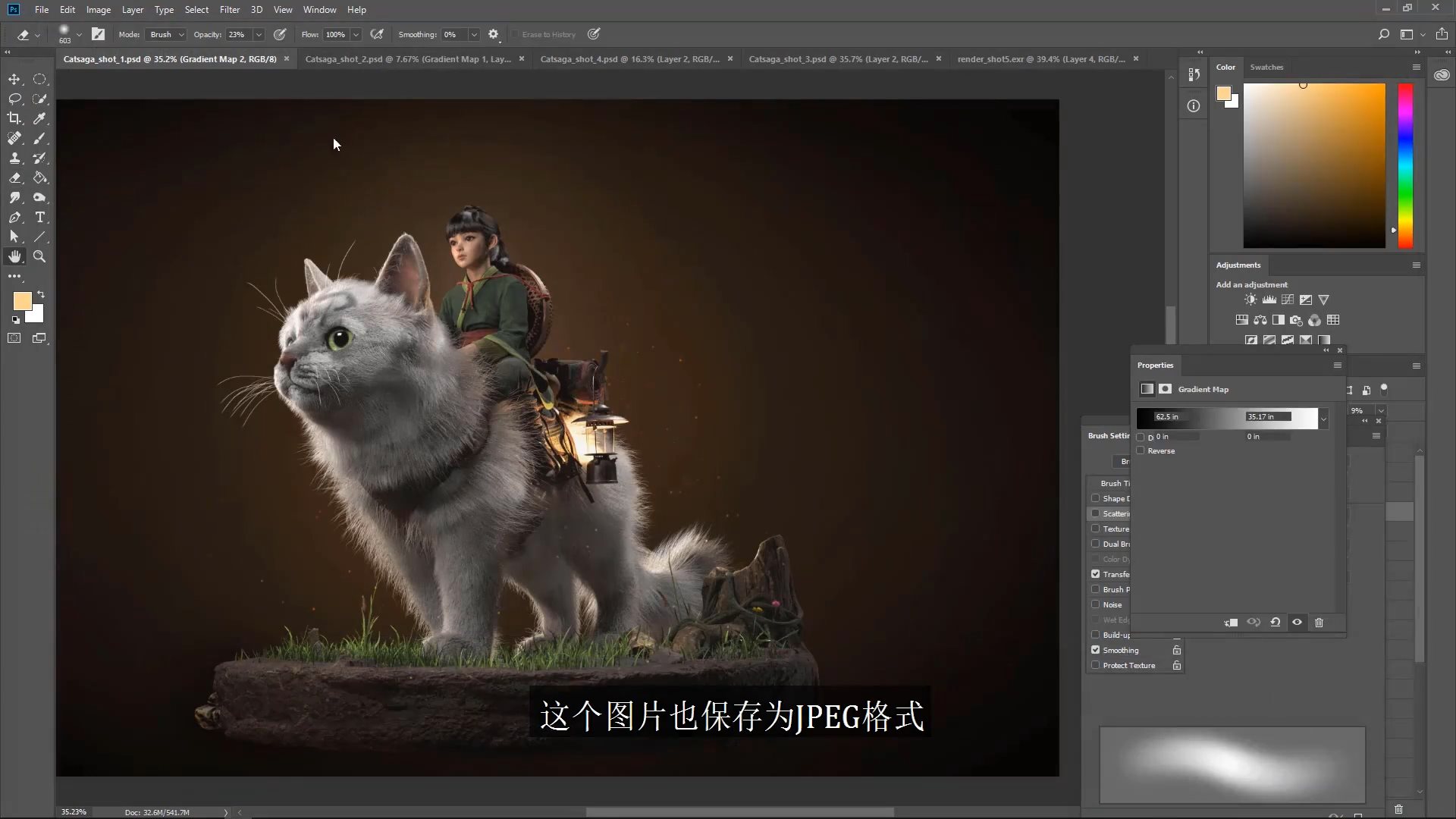Select the Brush tool in the toolbox
Viewport: 1456px width, 819px height.
pos(39,138)
